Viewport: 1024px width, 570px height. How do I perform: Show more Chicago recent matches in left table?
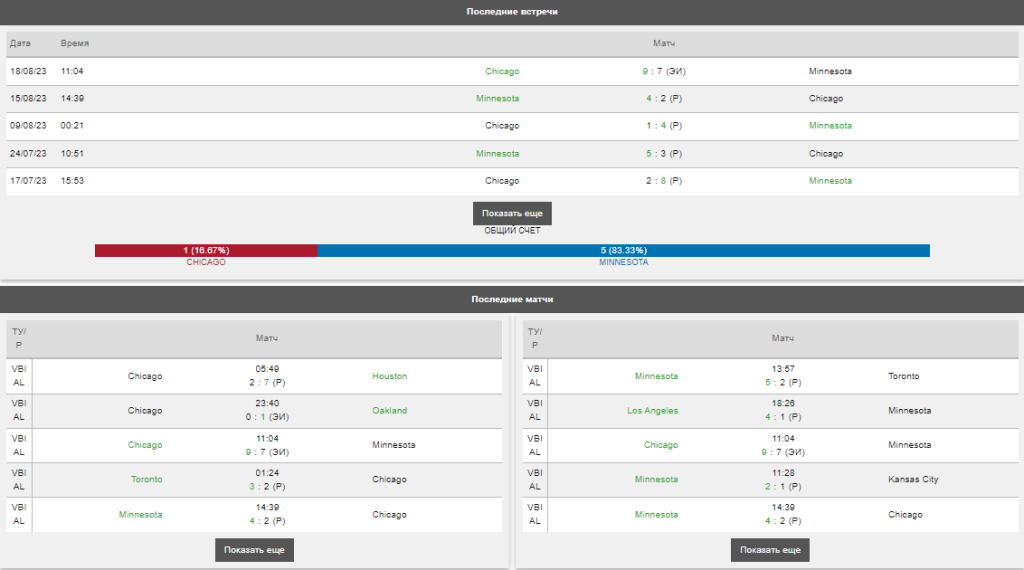pos(254,550)
